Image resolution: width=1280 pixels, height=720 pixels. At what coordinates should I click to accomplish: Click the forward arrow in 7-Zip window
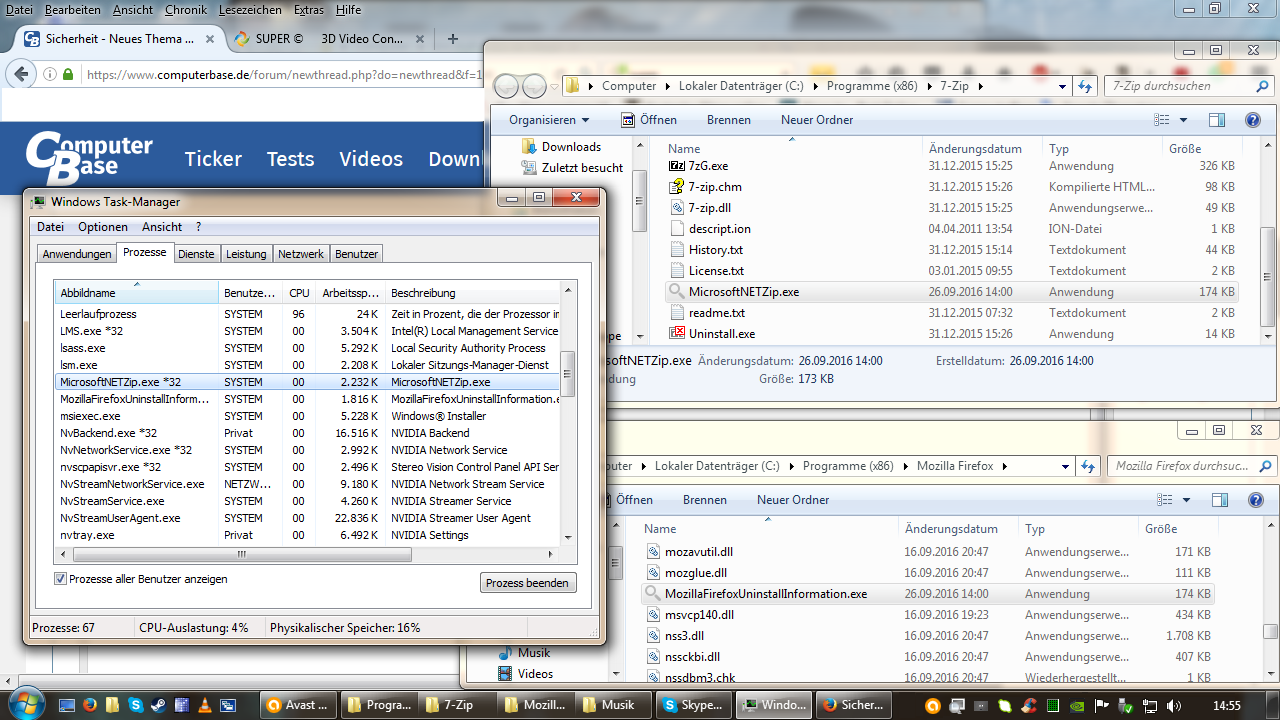pos(534,86)
